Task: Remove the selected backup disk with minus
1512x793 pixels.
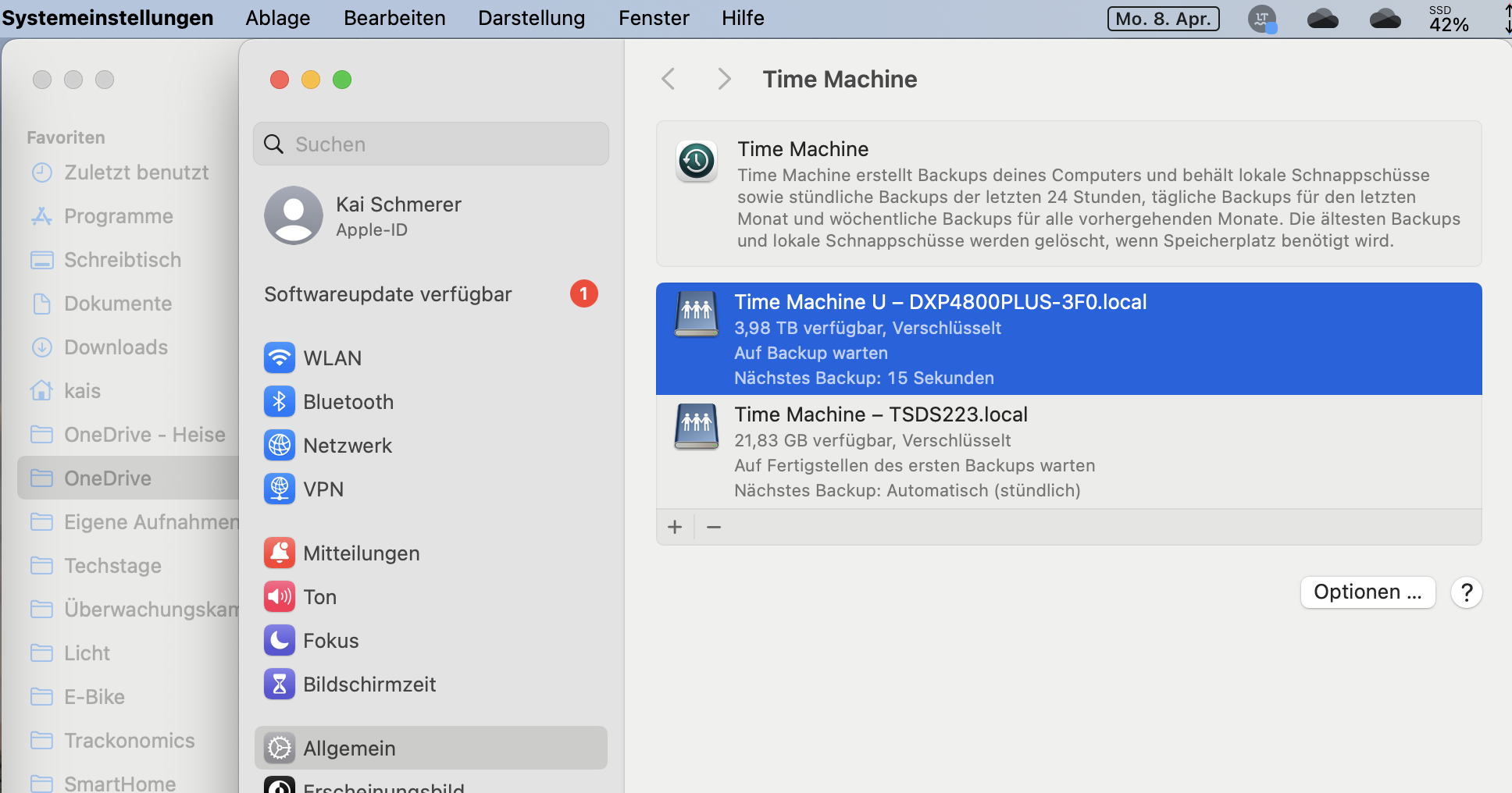Action: pos(714,528)
